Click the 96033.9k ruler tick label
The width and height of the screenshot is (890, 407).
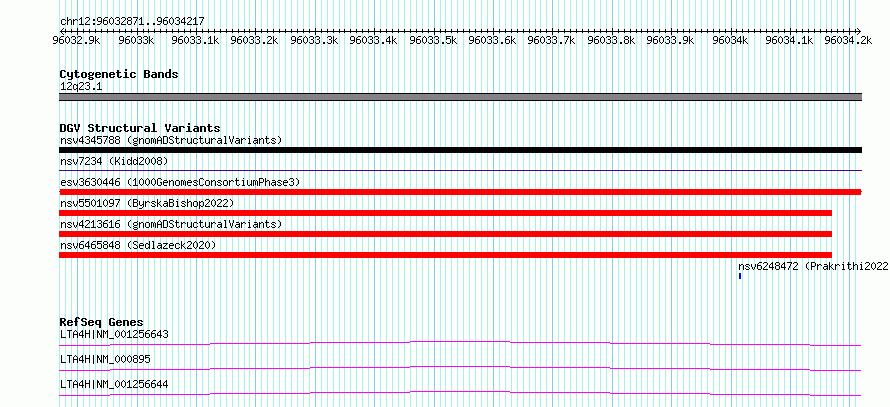[671, 40]
